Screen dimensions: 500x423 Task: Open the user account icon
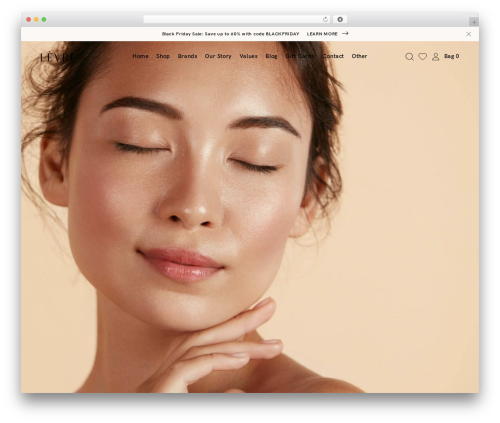coord(436,57)
